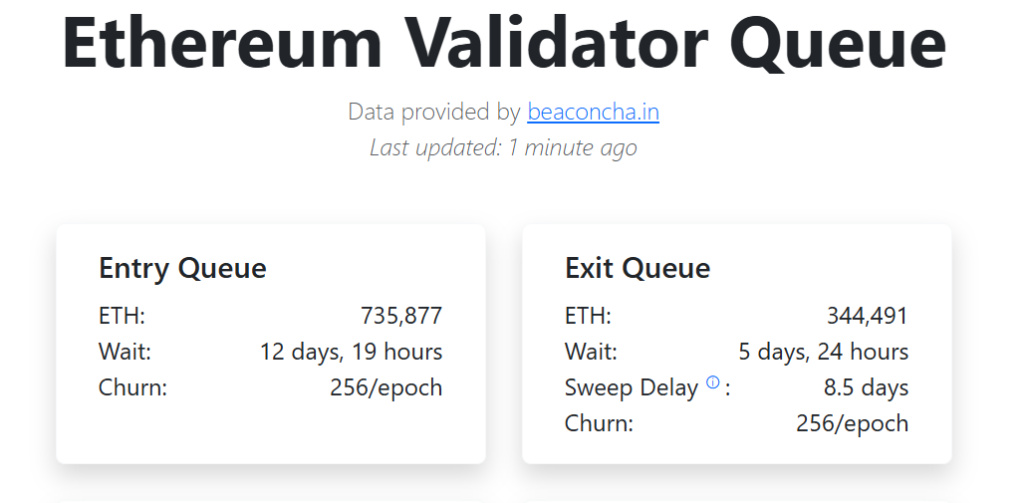Click the Sweep Delay label text

(631, 387)
